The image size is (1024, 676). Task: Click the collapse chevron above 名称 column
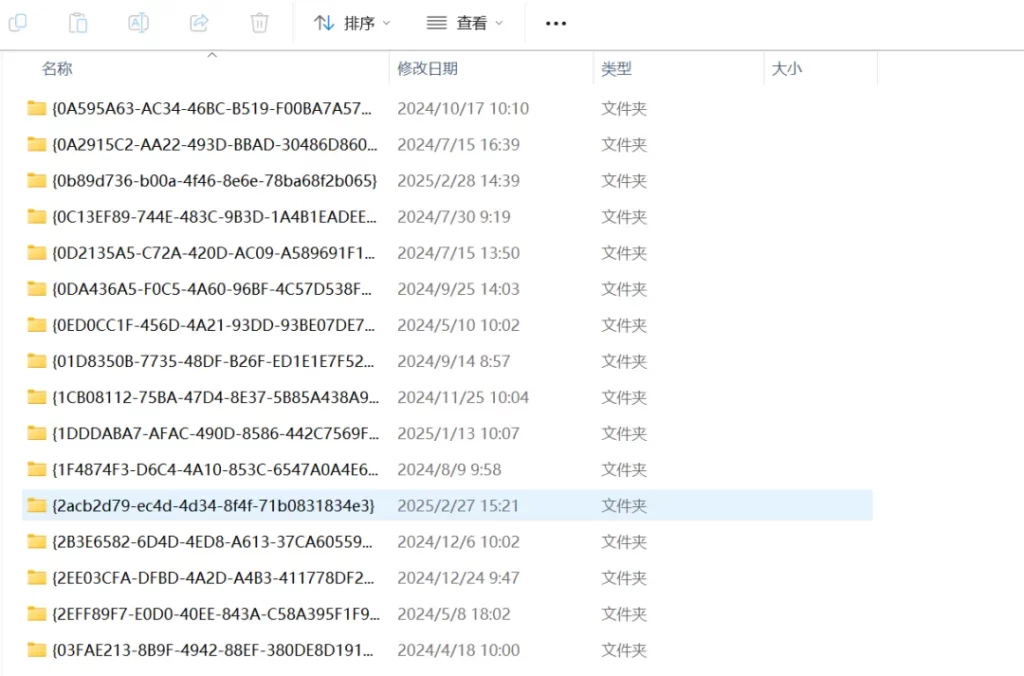[x=212, y=55]
